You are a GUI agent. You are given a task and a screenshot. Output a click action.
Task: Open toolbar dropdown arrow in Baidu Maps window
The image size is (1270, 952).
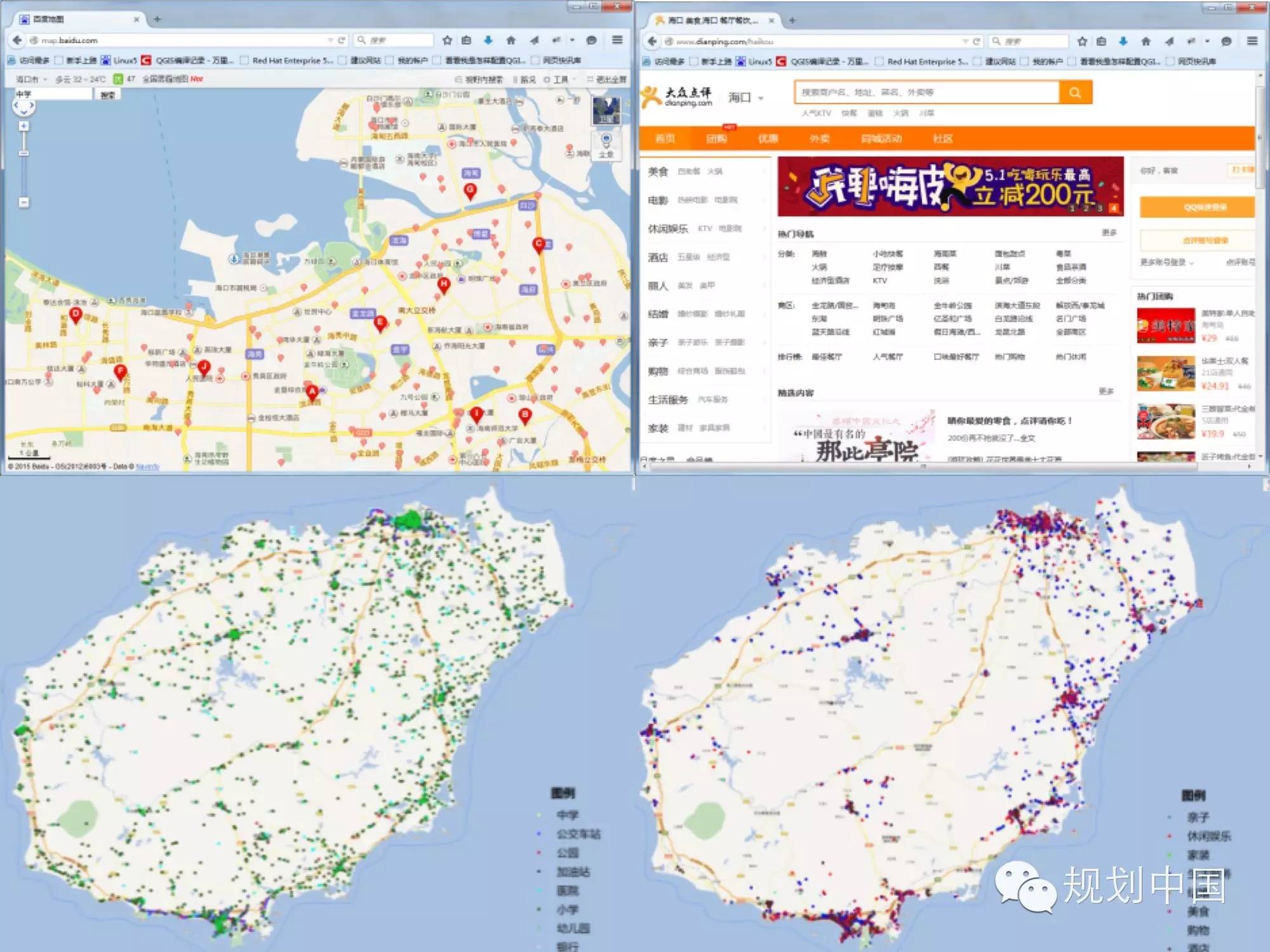point(572,40)
